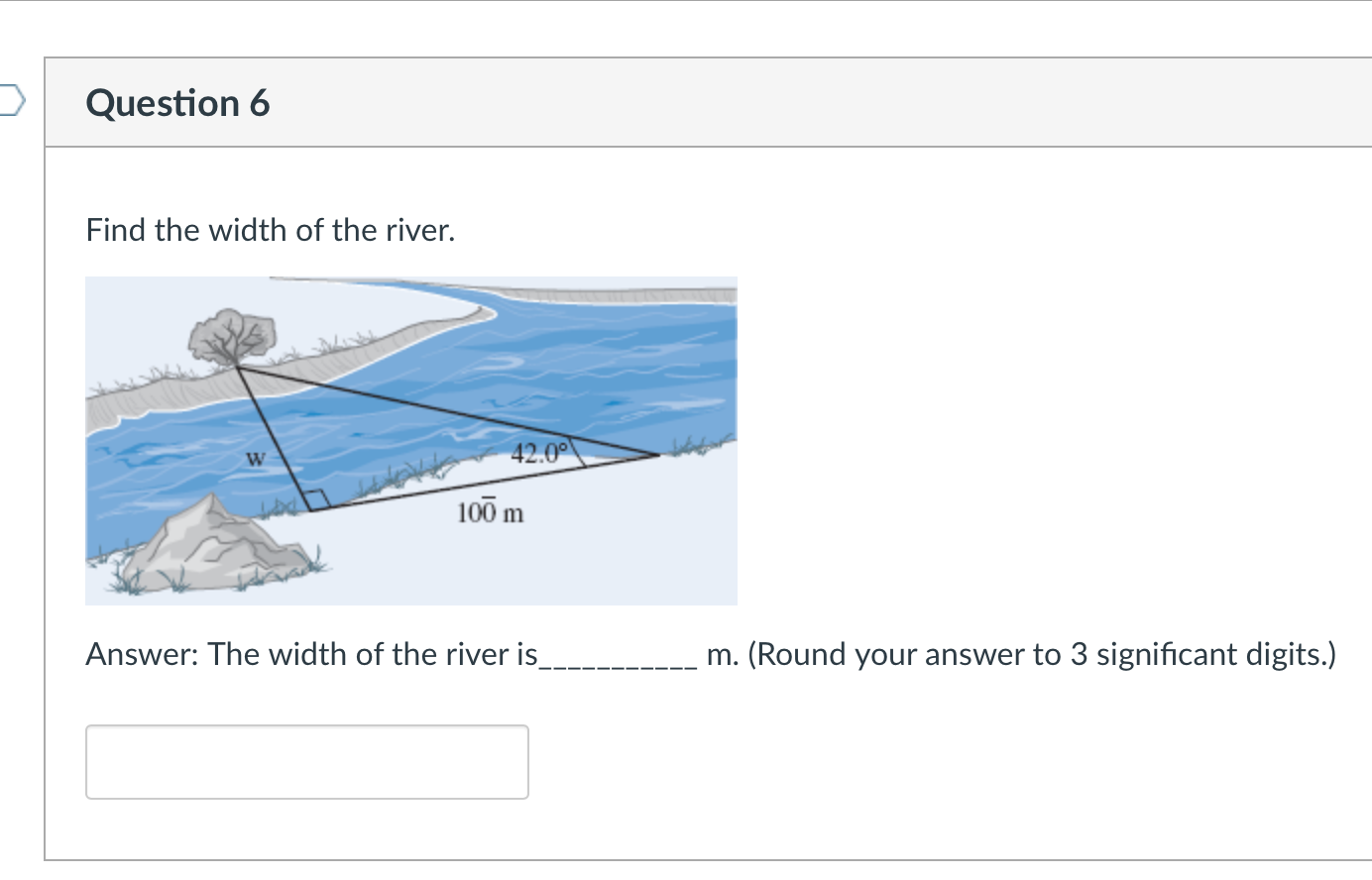Click the phrase Round your answer to 3 significant digits
The width and height of the screenshot is (1372, 880).
(x=1046, y=654)
